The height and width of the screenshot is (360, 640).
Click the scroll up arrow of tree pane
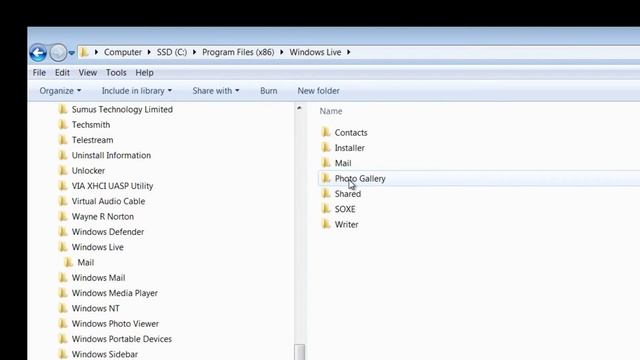click(300, 108)
